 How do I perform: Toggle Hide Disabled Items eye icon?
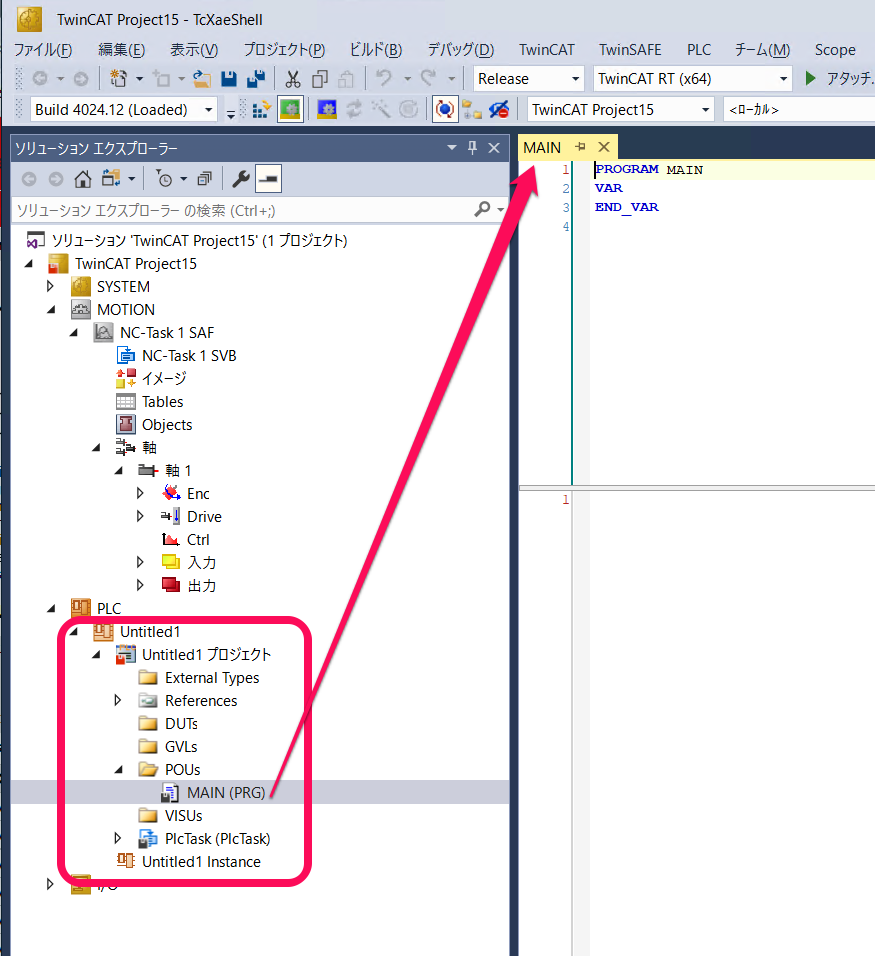click(x=499, y=110)
